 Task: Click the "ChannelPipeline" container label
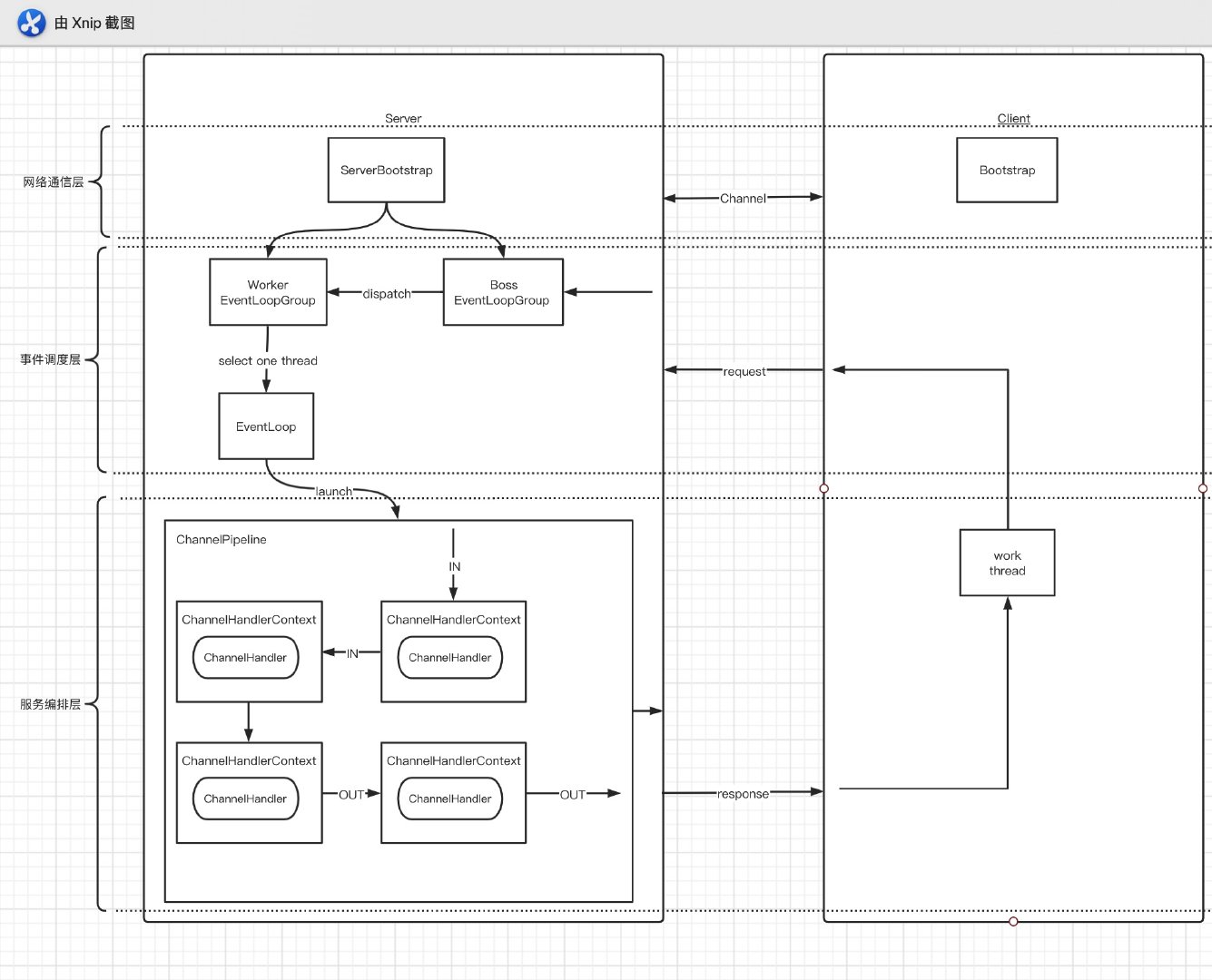(x=222, y=540)
